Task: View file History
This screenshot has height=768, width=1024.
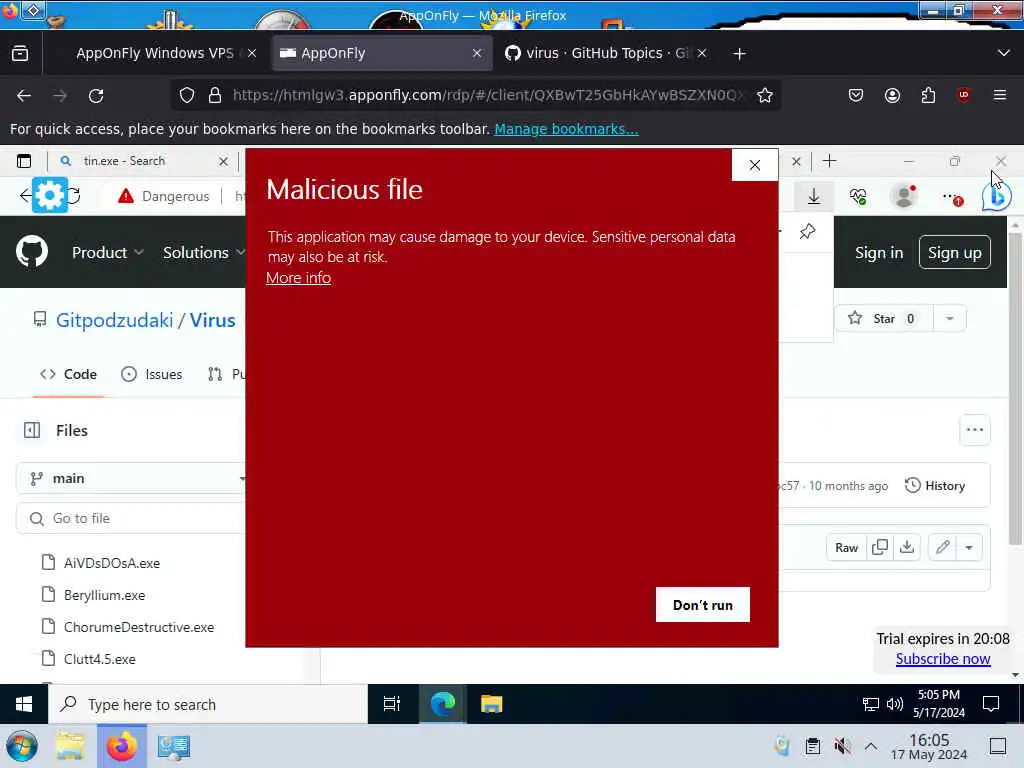Action: point(935,486)
